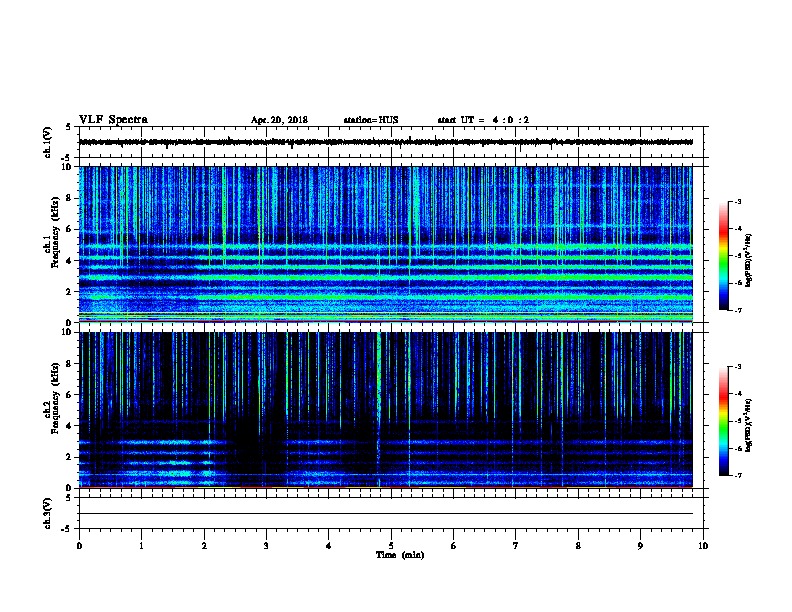Click the ch.1 Frequency (kHz) axis label
The height and width of the screenshot is (612, 792).
pyautogui.click(x=51, y=232)
